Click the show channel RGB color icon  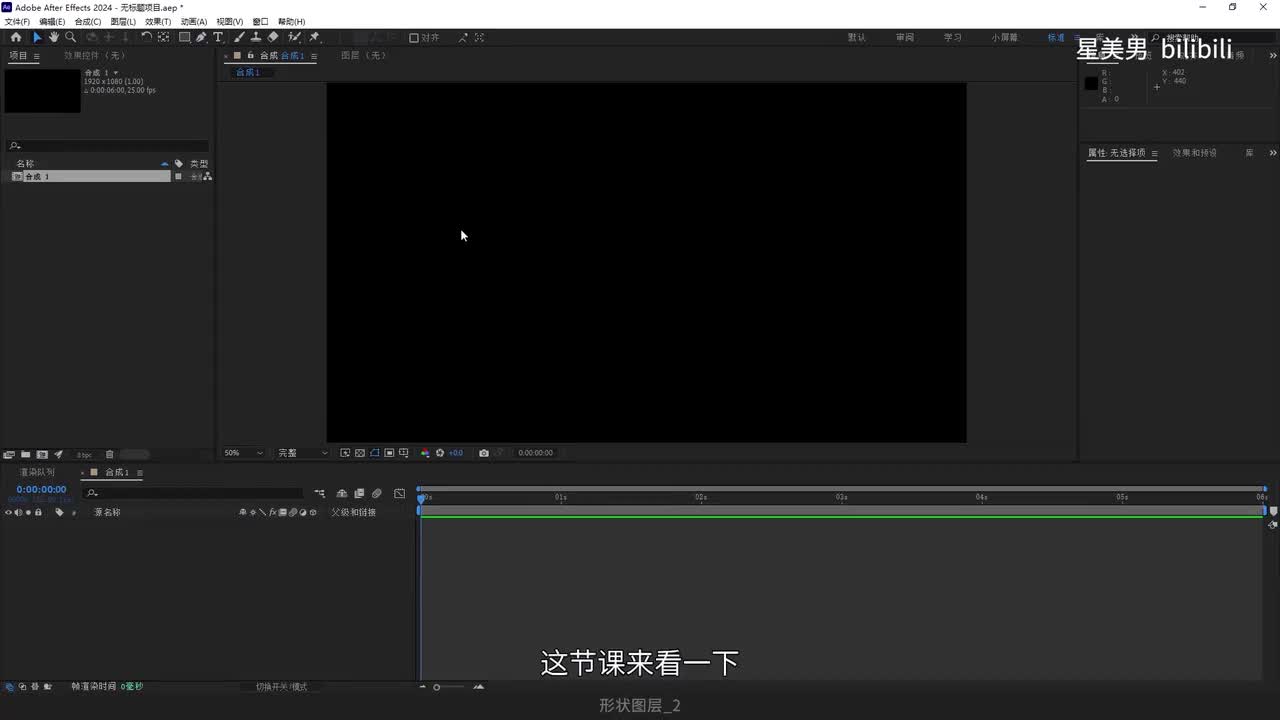(425, 453)
